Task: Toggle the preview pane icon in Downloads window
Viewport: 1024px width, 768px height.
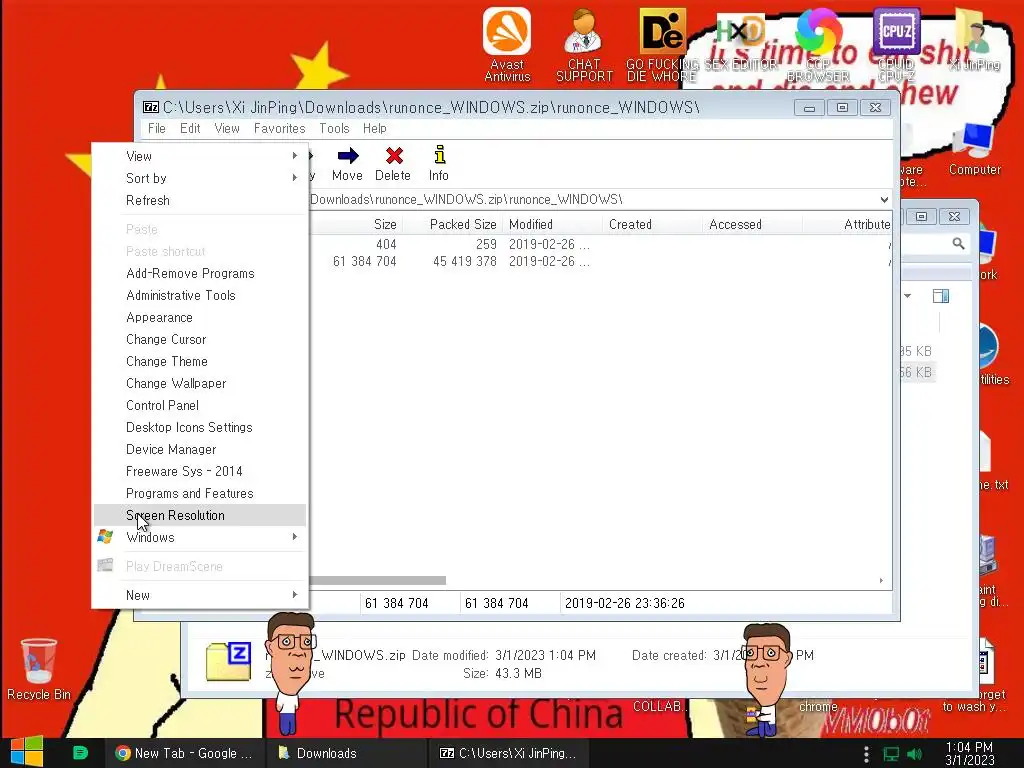Action: tap(941, 296)
